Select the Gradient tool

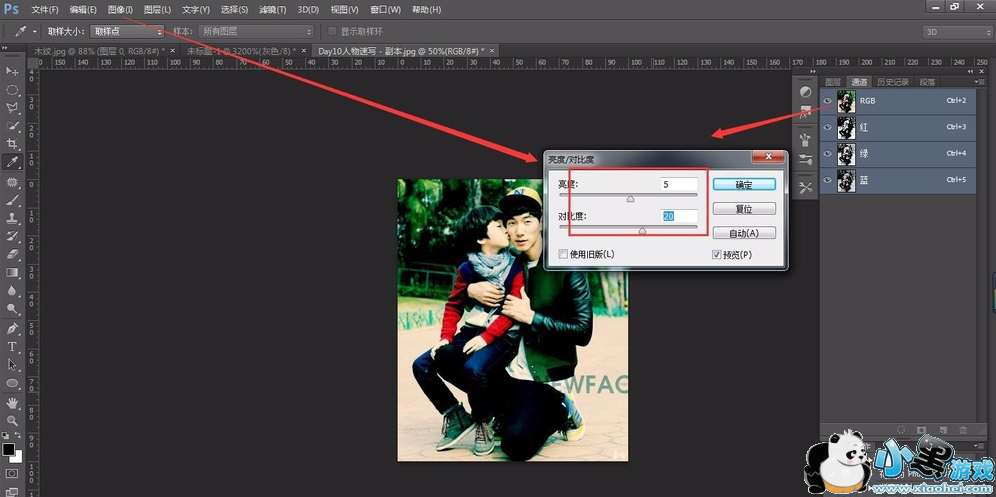point(13,272)
